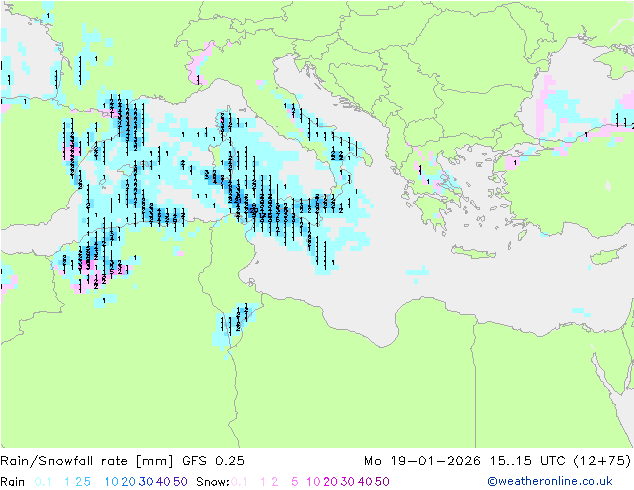634x490 pixels.
Task: Click the '(12+75)' forecast run label
Action: 602,461
